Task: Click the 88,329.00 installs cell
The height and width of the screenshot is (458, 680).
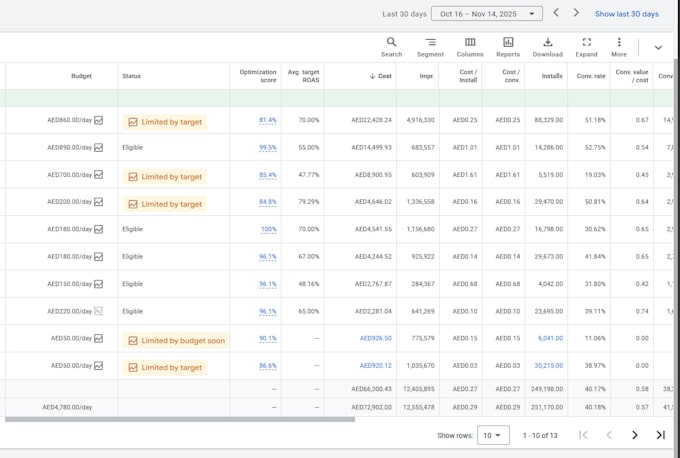Action: click(x=549, y=120)
